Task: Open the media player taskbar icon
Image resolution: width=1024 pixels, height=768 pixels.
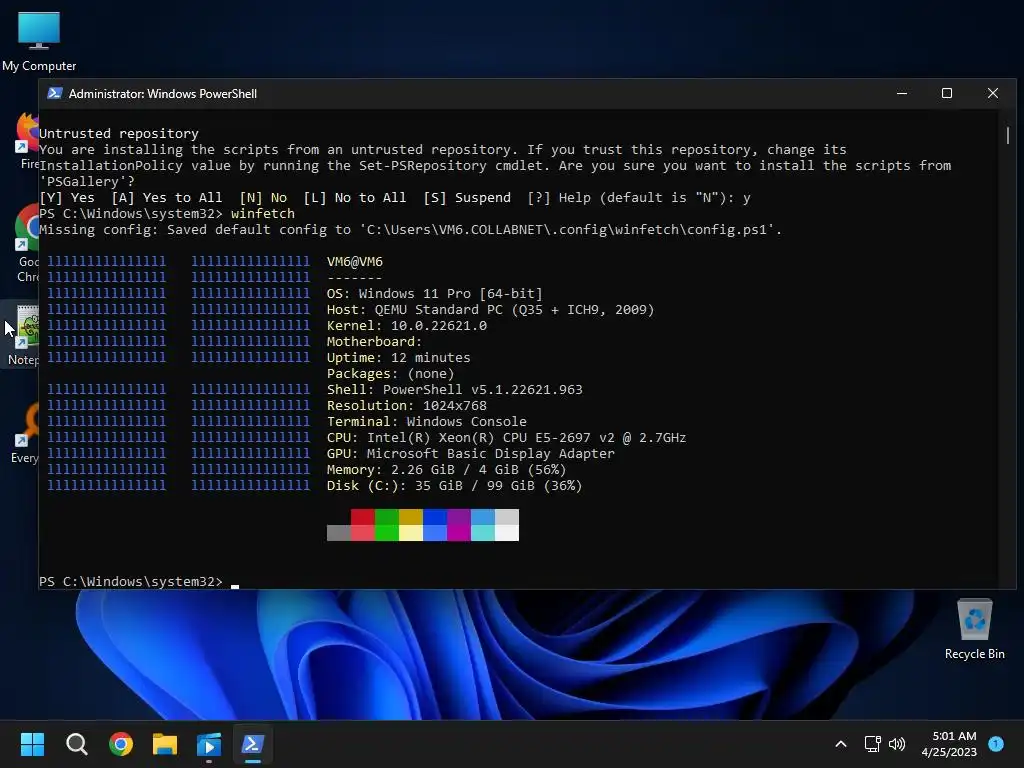Action: pyautogui.click(x=209, y=744)
